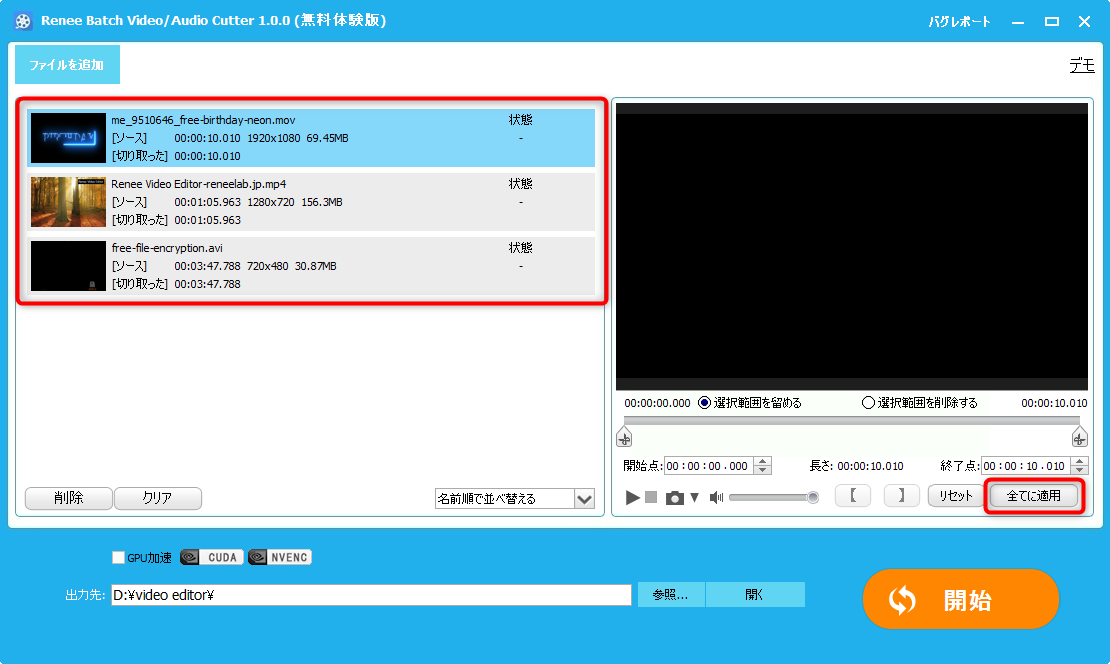1110x664 pixels.
Task: Play the selected video
Action: pyautogui.click(x=632, y=498)
